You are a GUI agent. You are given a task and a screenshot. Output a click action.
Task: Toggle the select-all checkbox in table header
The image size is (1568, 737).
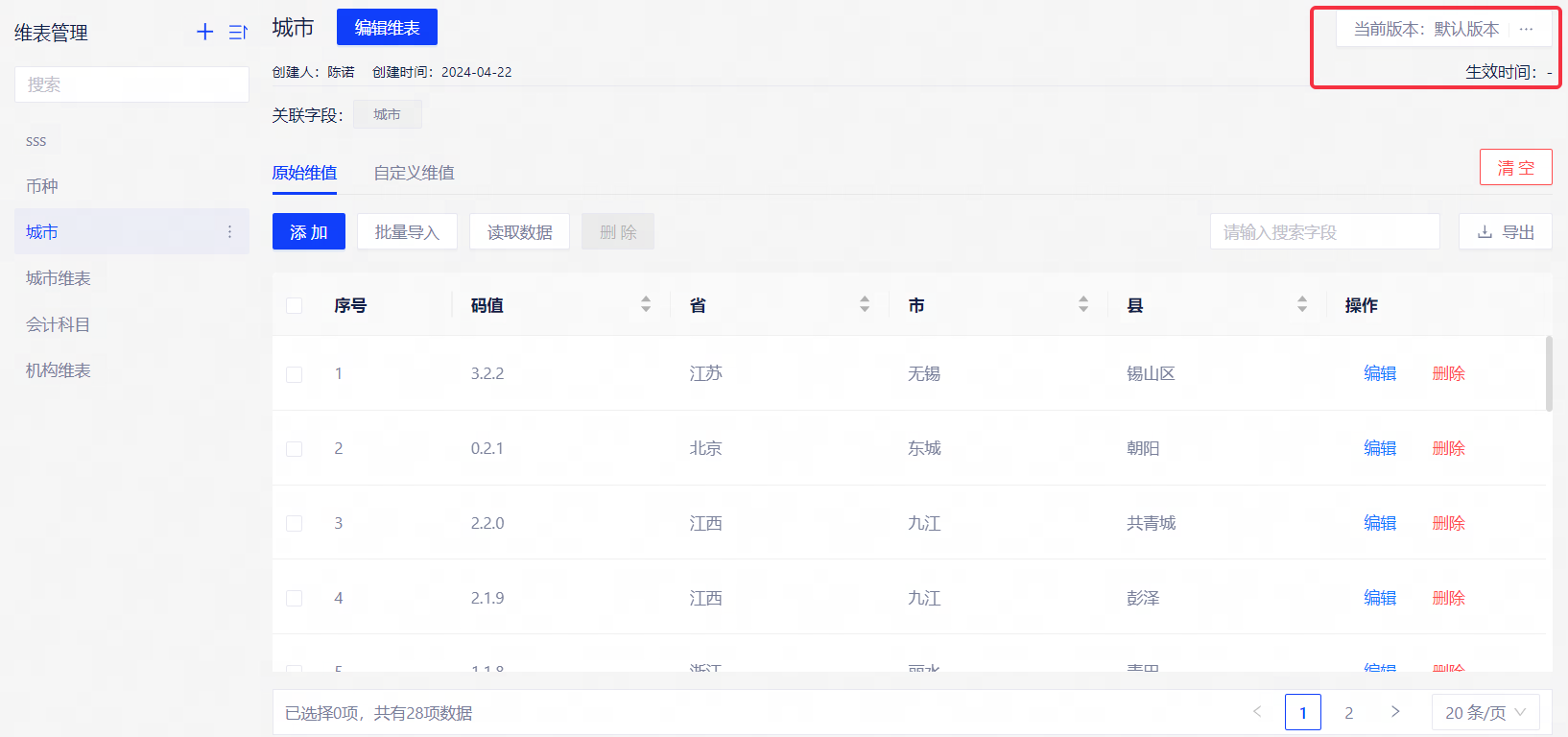(x=295, y=305)
